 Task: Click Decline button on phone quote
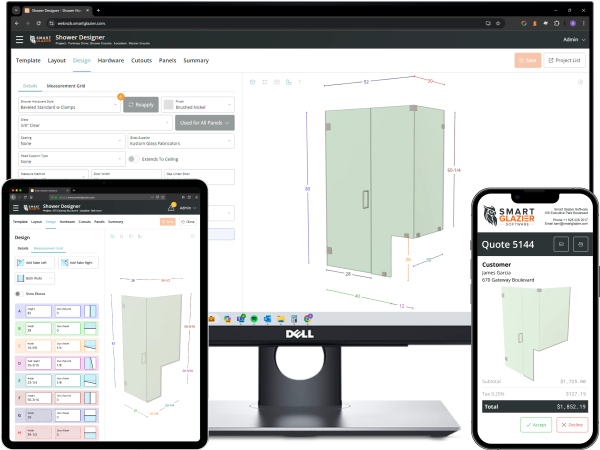[572, 425]
